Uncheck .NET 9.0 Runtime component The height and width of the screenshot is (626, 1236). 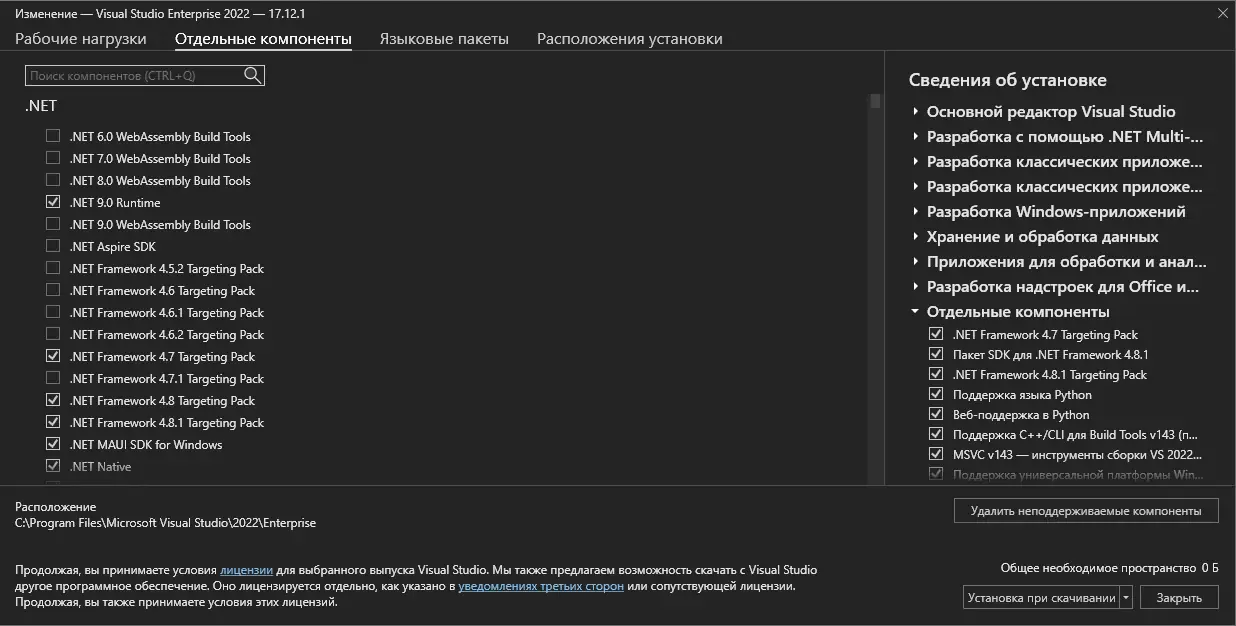pos(53,202)
